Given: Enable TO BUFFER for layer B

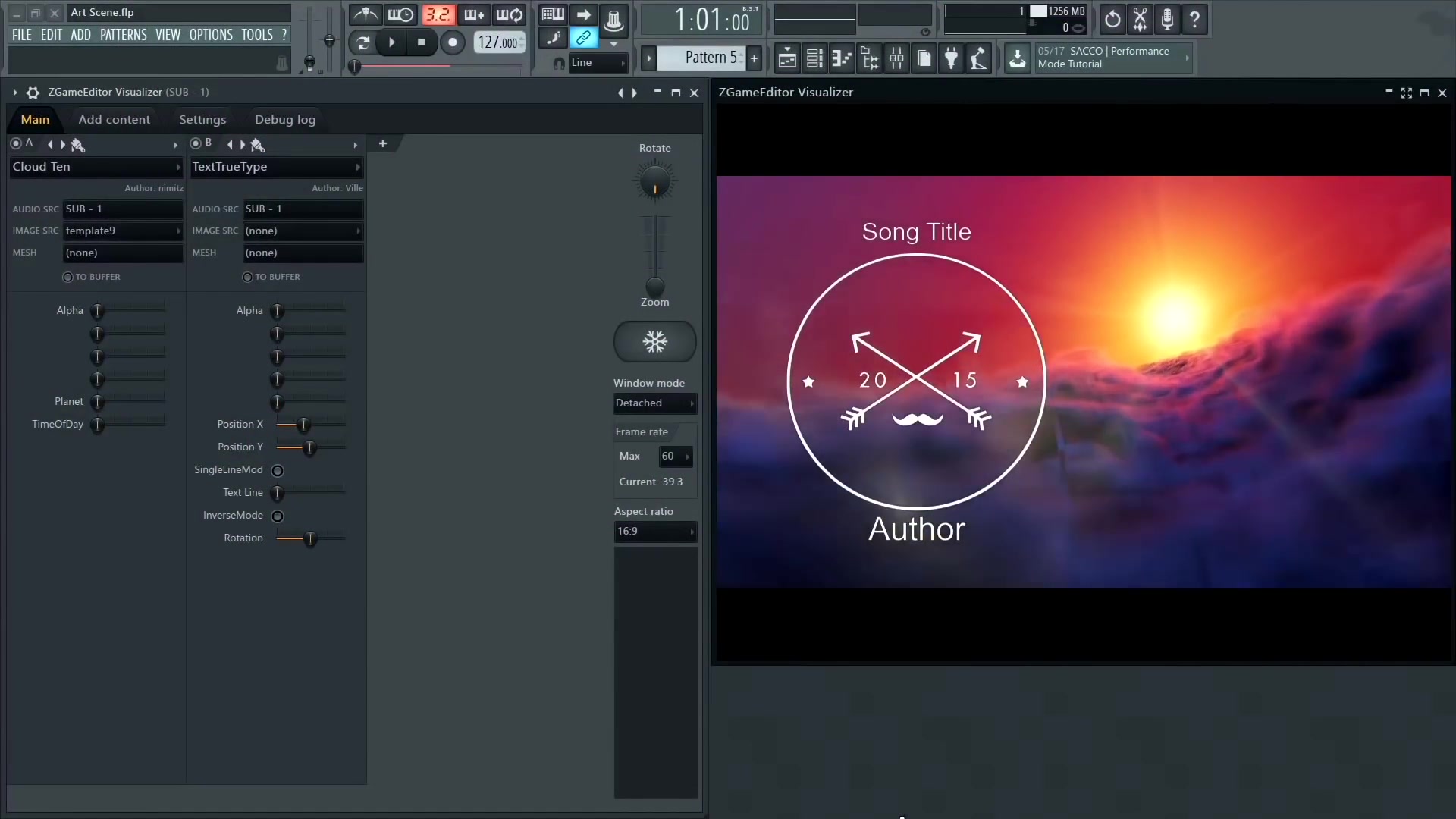Looking at the screenshot, I should click(x=247, y=277).
